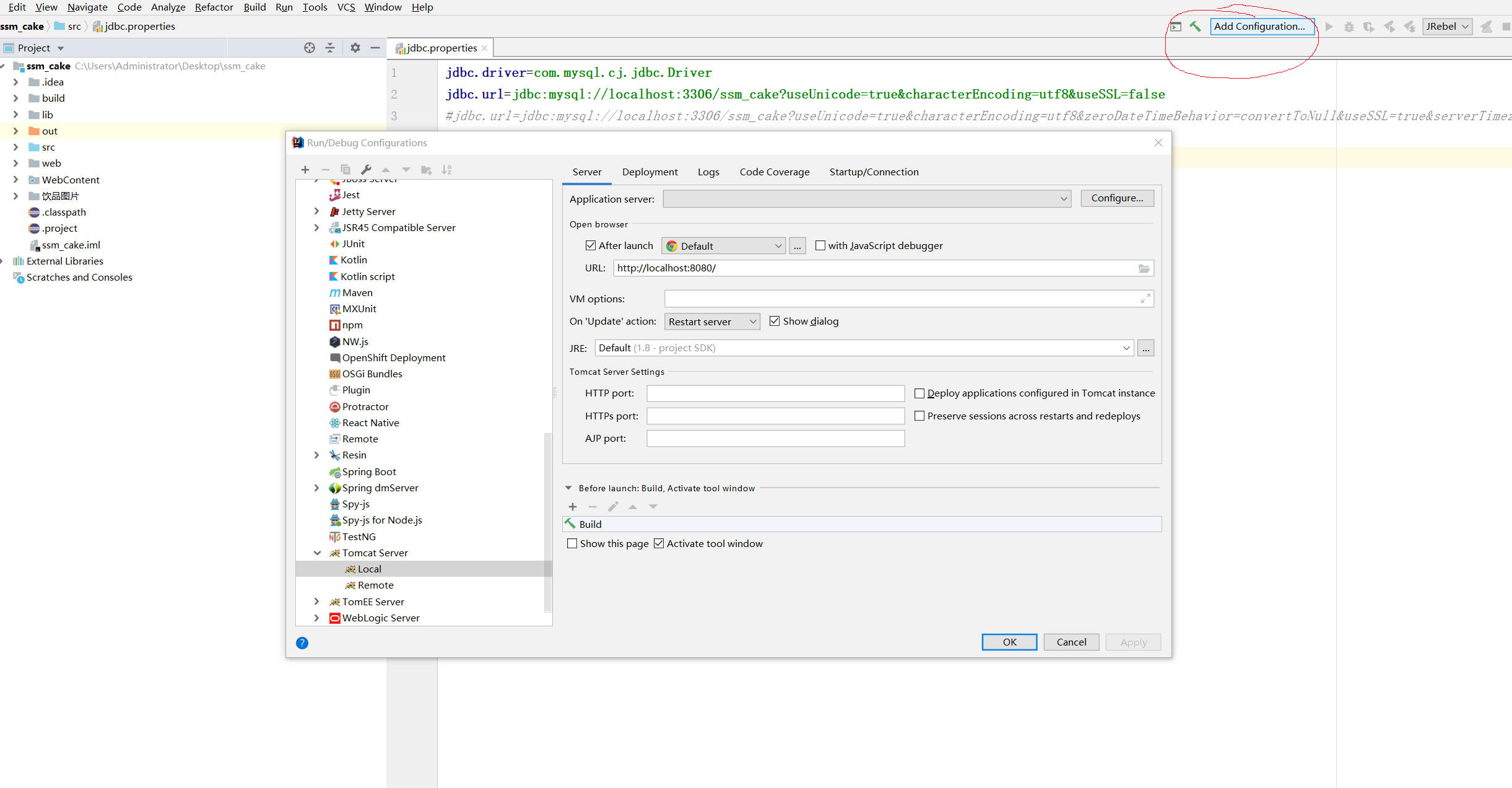Open the browser Default dropdown
The height and width of the screenshot is (788, 1512).
(723, 246)
